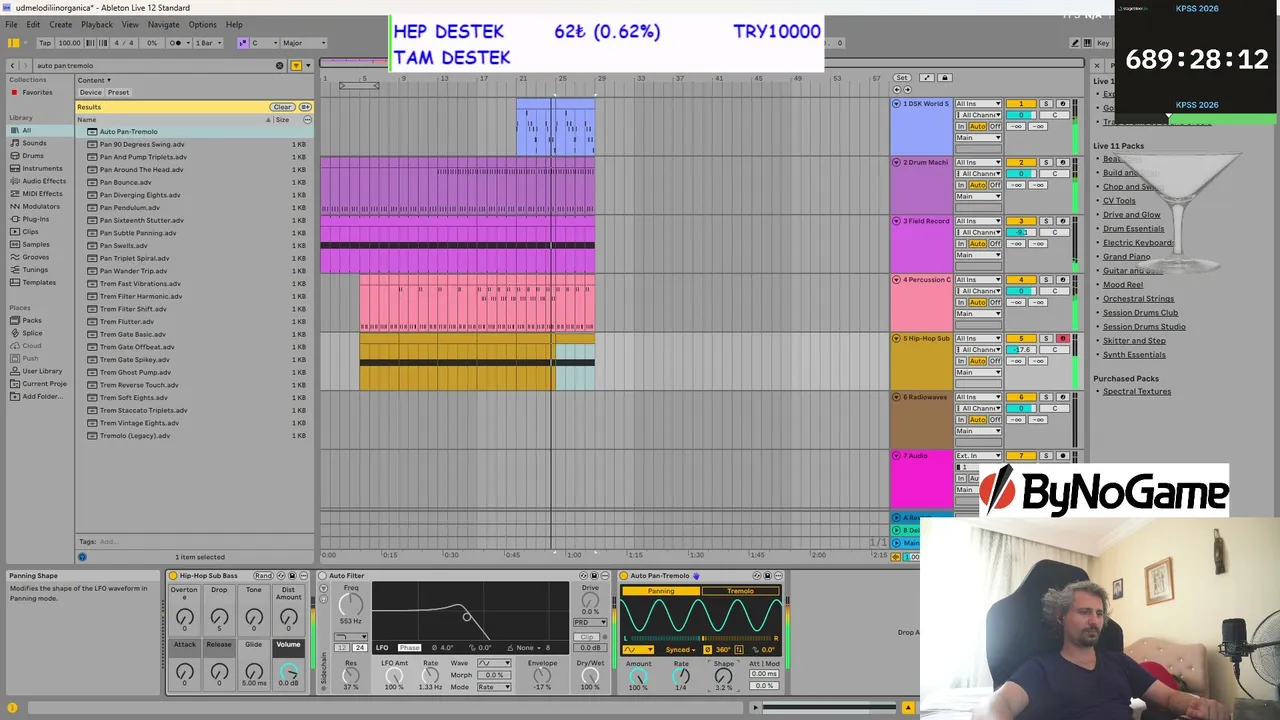Jump to the previous locator arrow
This screenshot has width=1280, height=720.
click(x=895, y=90)
